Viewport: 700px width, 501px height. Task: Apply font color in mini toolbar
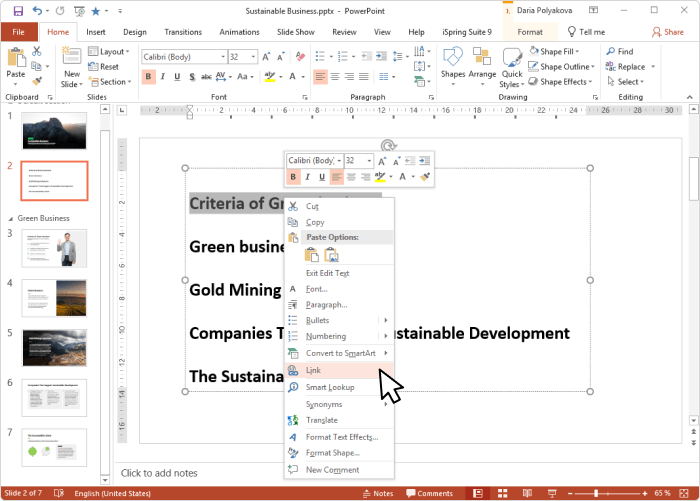pyautogui.click(x=402, y=177)
